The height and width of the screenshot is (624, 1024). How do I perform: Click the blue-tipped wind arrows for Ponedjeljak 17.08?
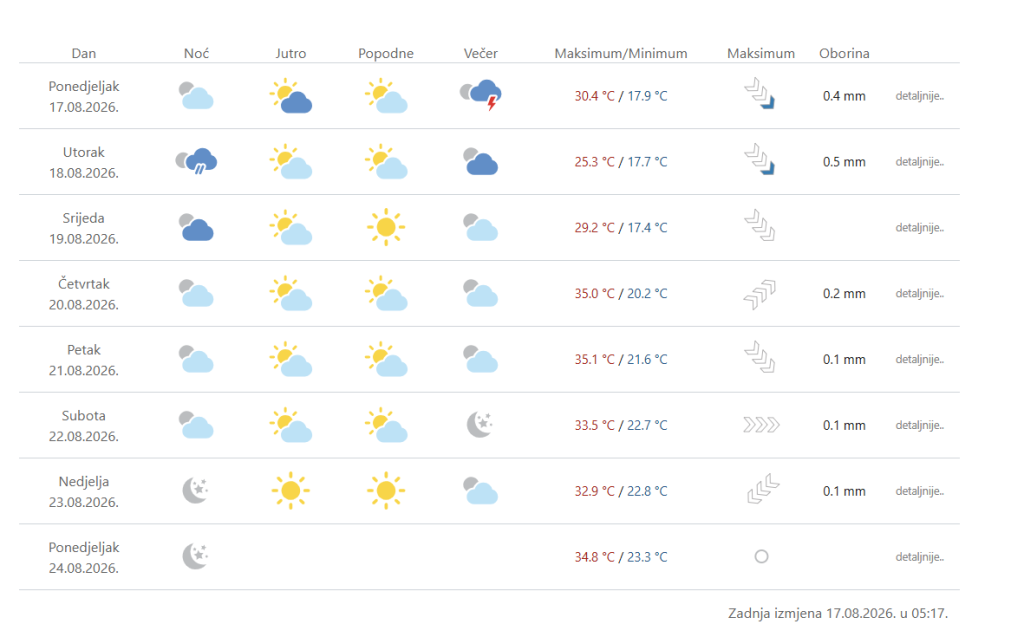pos(760,93)
